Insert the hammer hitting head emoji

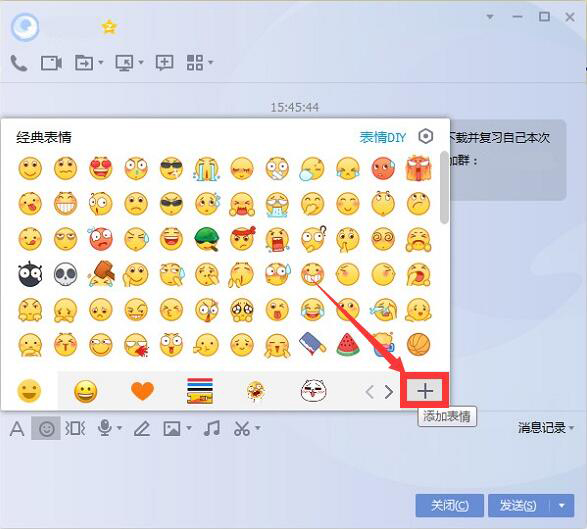click(101, 274)
